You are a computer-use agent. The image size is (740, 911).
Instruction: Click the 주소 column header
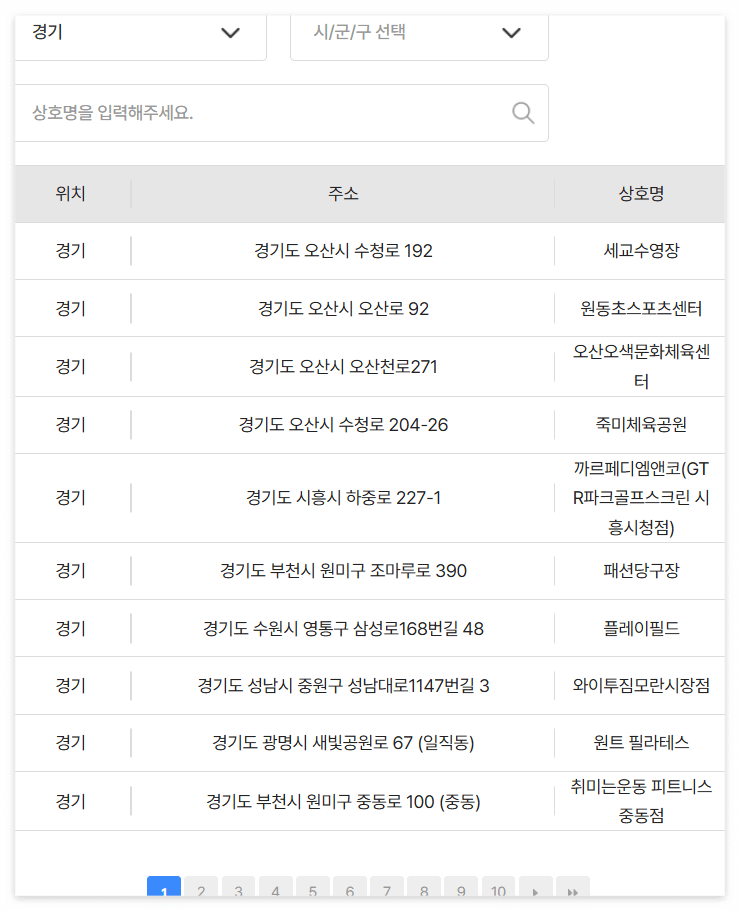(341, 192)
